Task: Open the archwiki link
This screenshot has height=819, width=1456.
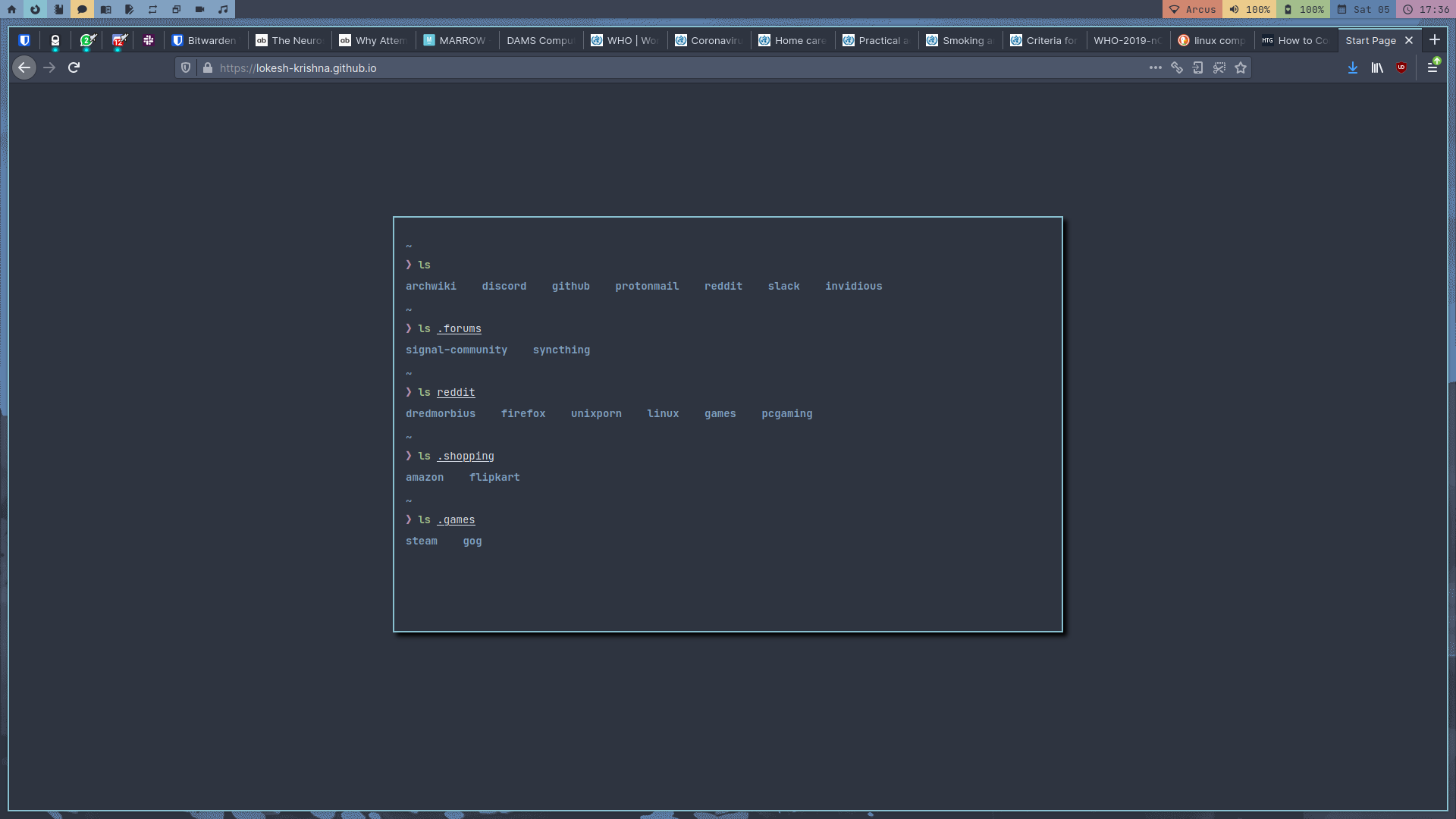Action: (431, 287)
